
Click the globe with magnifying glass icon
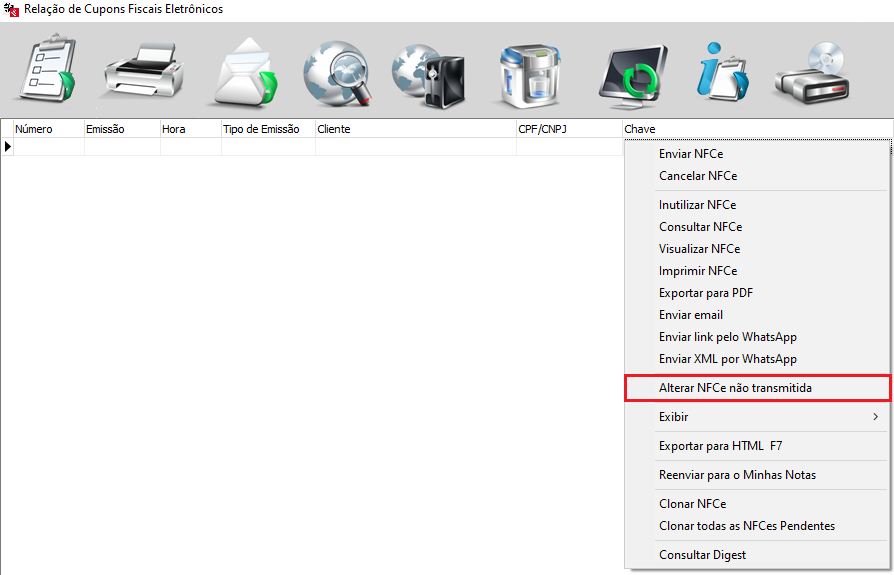(x=337, y=72)
